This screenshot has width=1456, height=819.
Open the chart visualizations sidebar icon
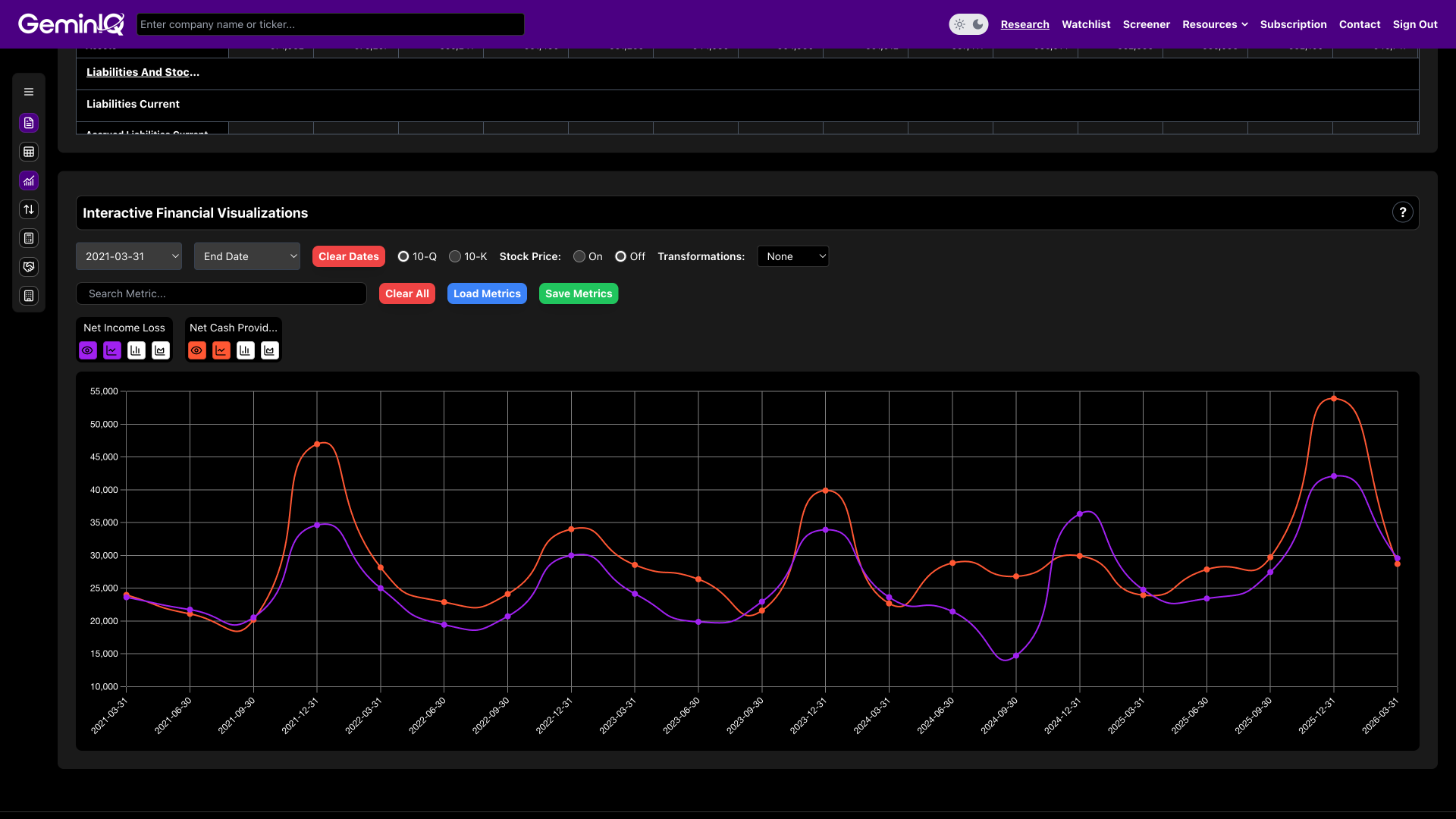point(29,180)
